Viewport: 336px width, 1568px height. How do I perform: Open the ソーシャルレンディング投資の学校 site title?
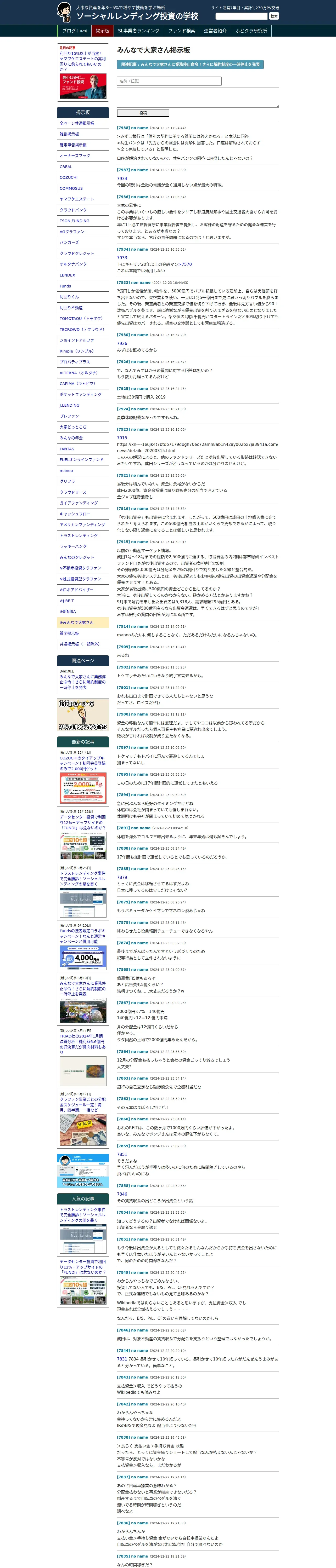click(x=137, y=16)
